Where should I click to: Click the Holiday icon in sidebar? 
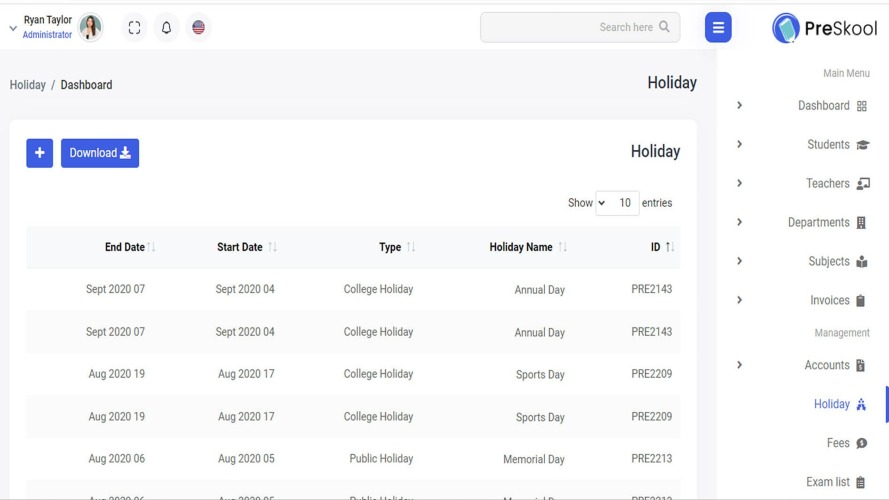click(861, 404)
